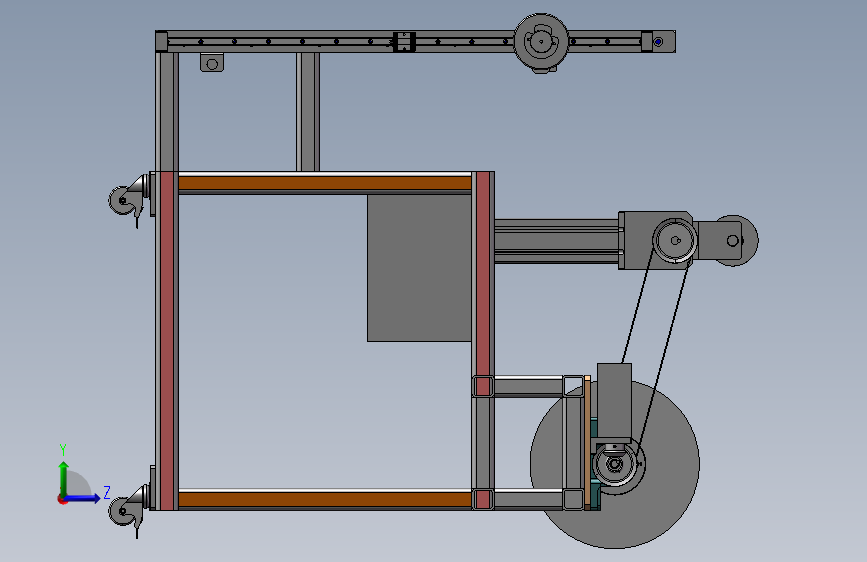Select the rectangular motor block above the blade

click(x=614, y=401)
